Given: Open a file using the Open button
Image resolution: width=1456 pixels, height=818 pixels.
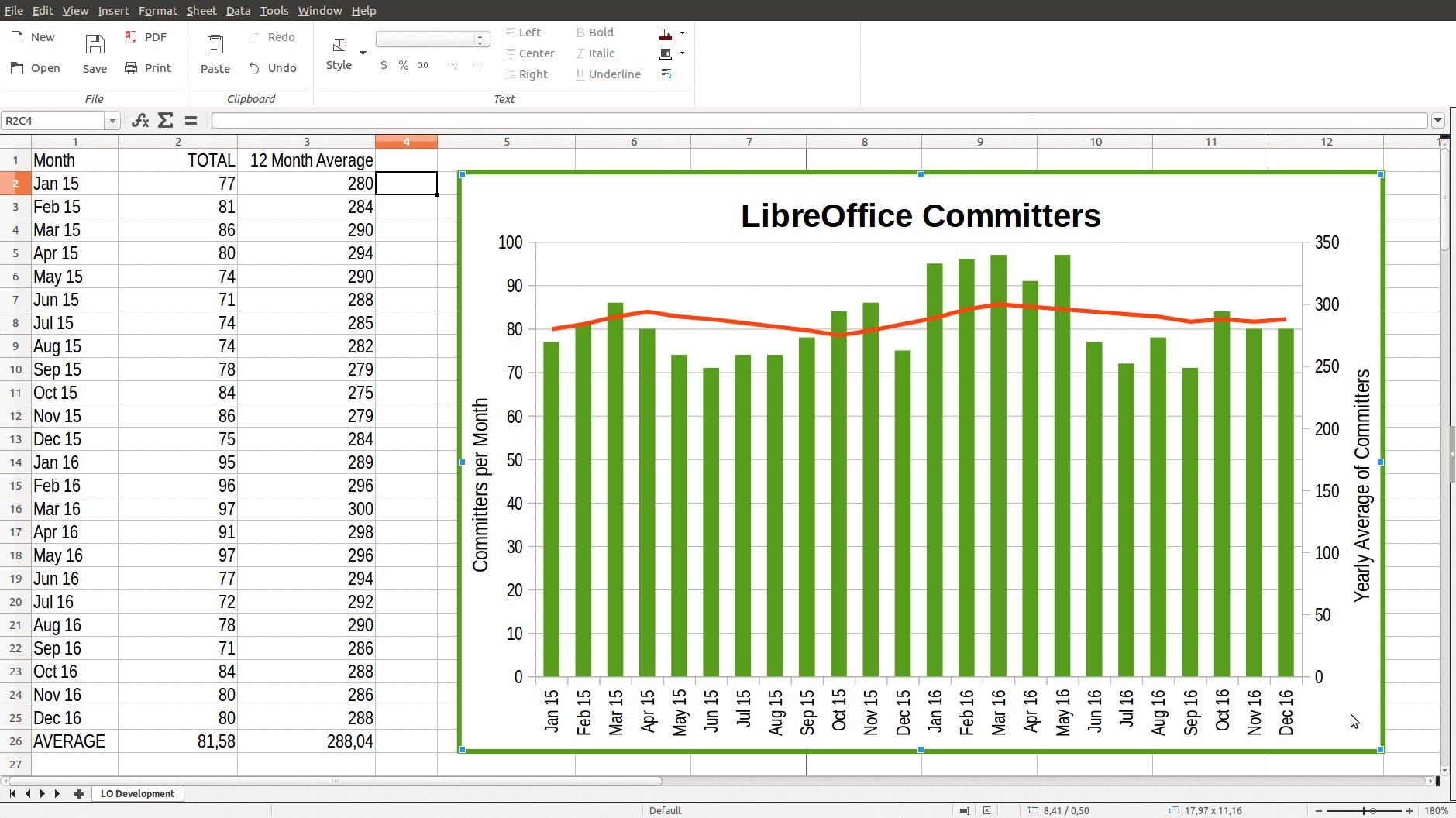Looking at the screenshot, I should click(36, 68).
